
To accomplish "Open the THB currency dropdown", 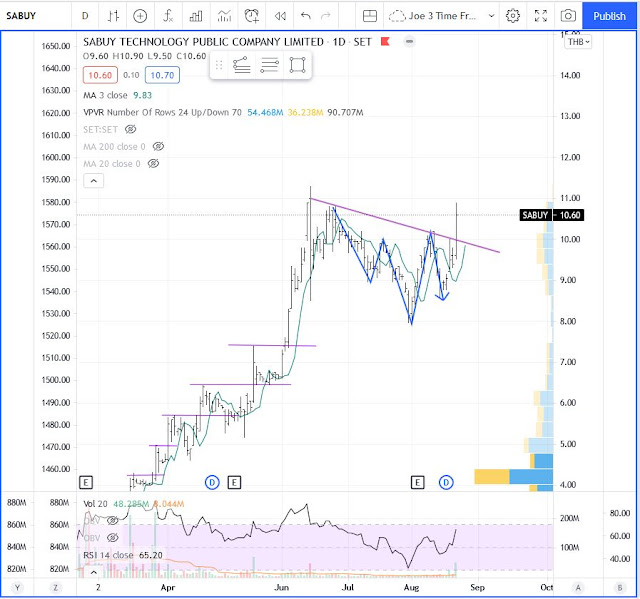I will (x=578, y=42).
